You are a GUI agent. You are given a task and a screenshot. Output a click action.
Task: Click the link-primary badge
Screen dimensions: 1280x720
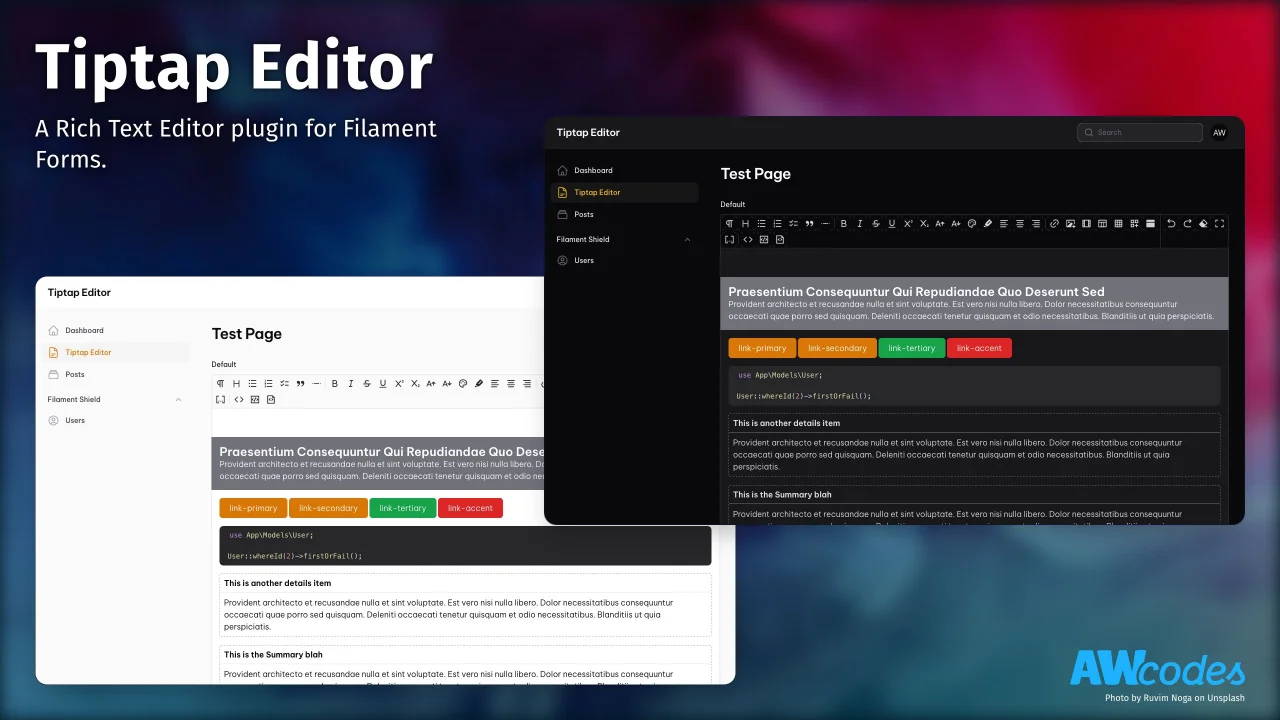point(761,348)
